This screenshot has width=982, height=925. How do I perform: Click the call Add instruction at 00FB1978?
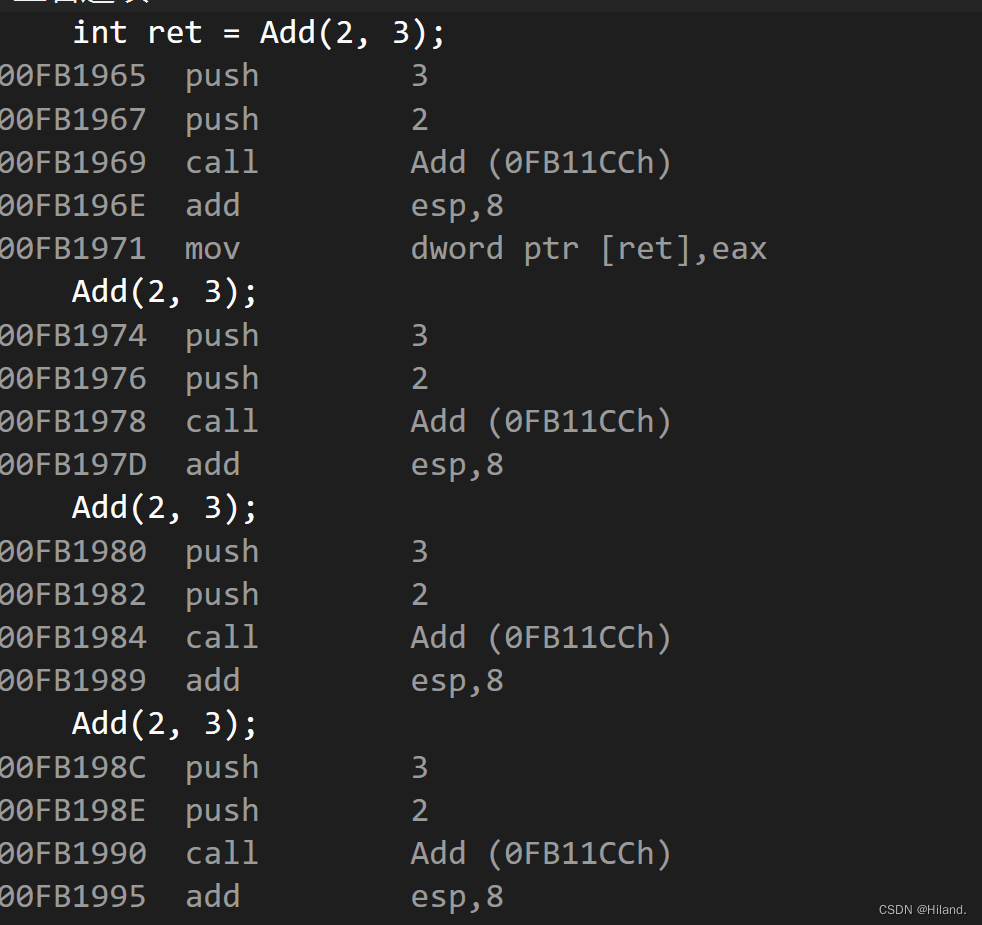(x=222, y=422)
